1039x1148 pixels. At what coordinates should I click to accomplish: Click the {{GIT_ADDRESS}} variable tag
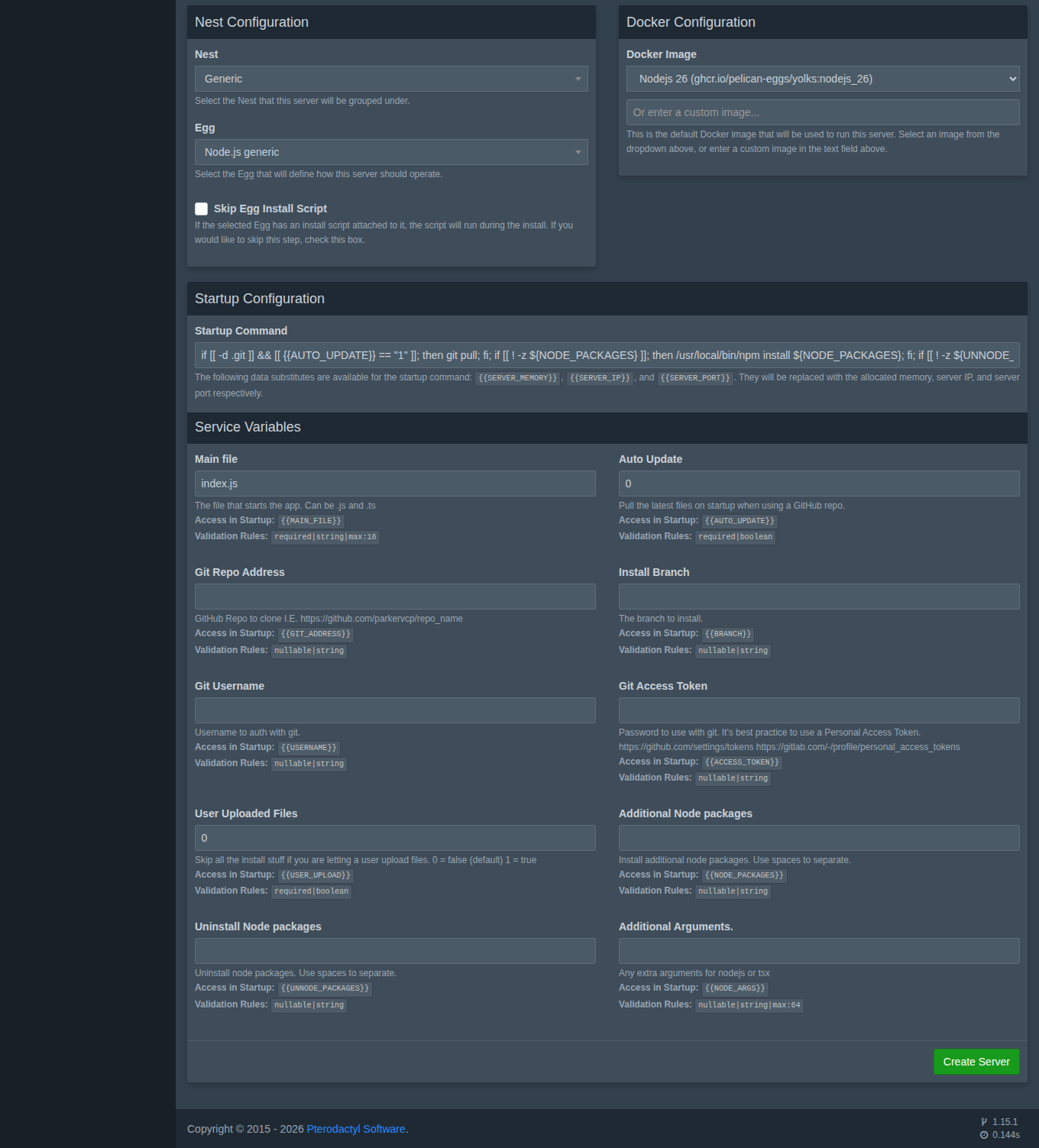tap(316, 634)
